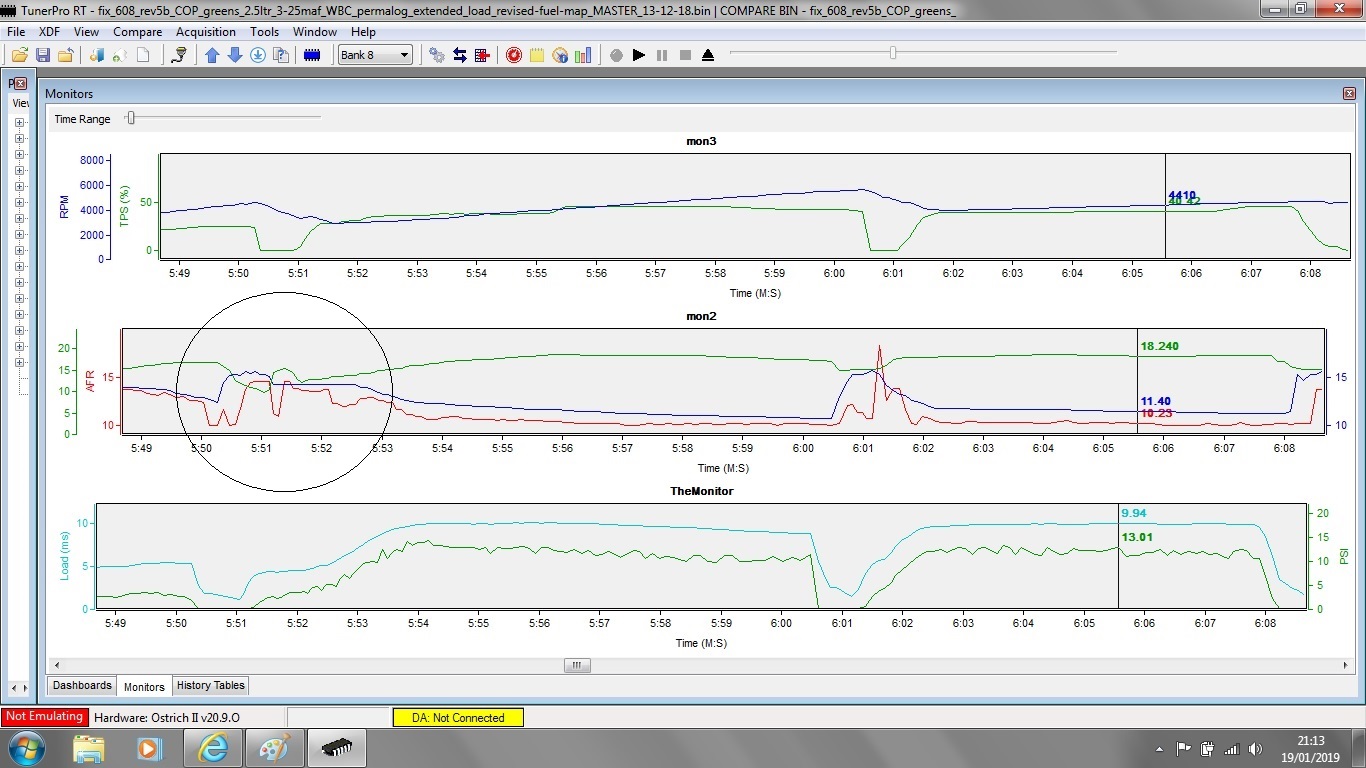This screenshot has height=768, width=1366.
Task: Click the TheMonitor chart title
Action: [701, 491]
